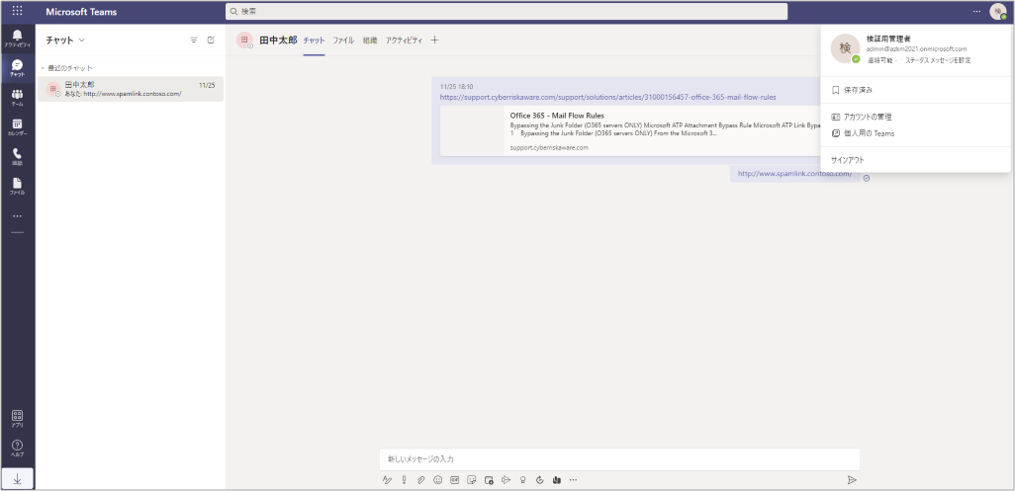The height and width of the screenshot is (491, 1015).
Task: Open the Settings and more ellipsis in title bar
Action: point(976,11)
